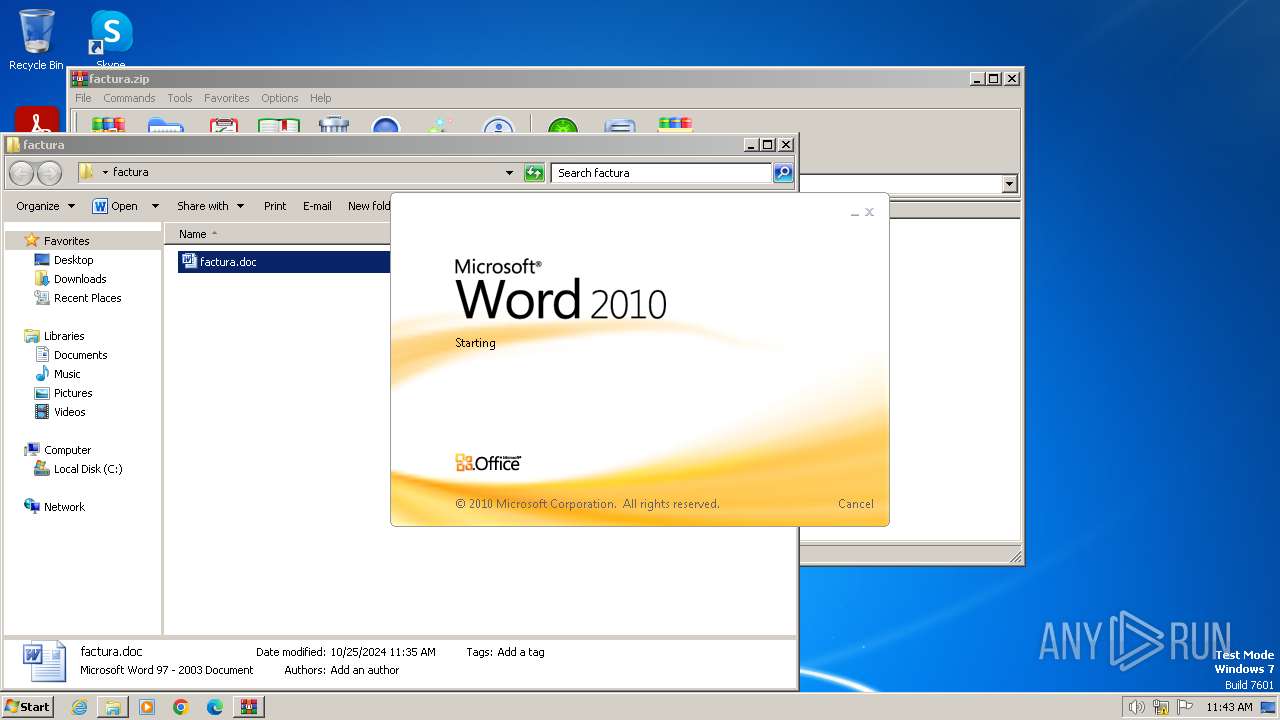
Task: Open the Share with dropdown
Action: [x=210, y=206]
